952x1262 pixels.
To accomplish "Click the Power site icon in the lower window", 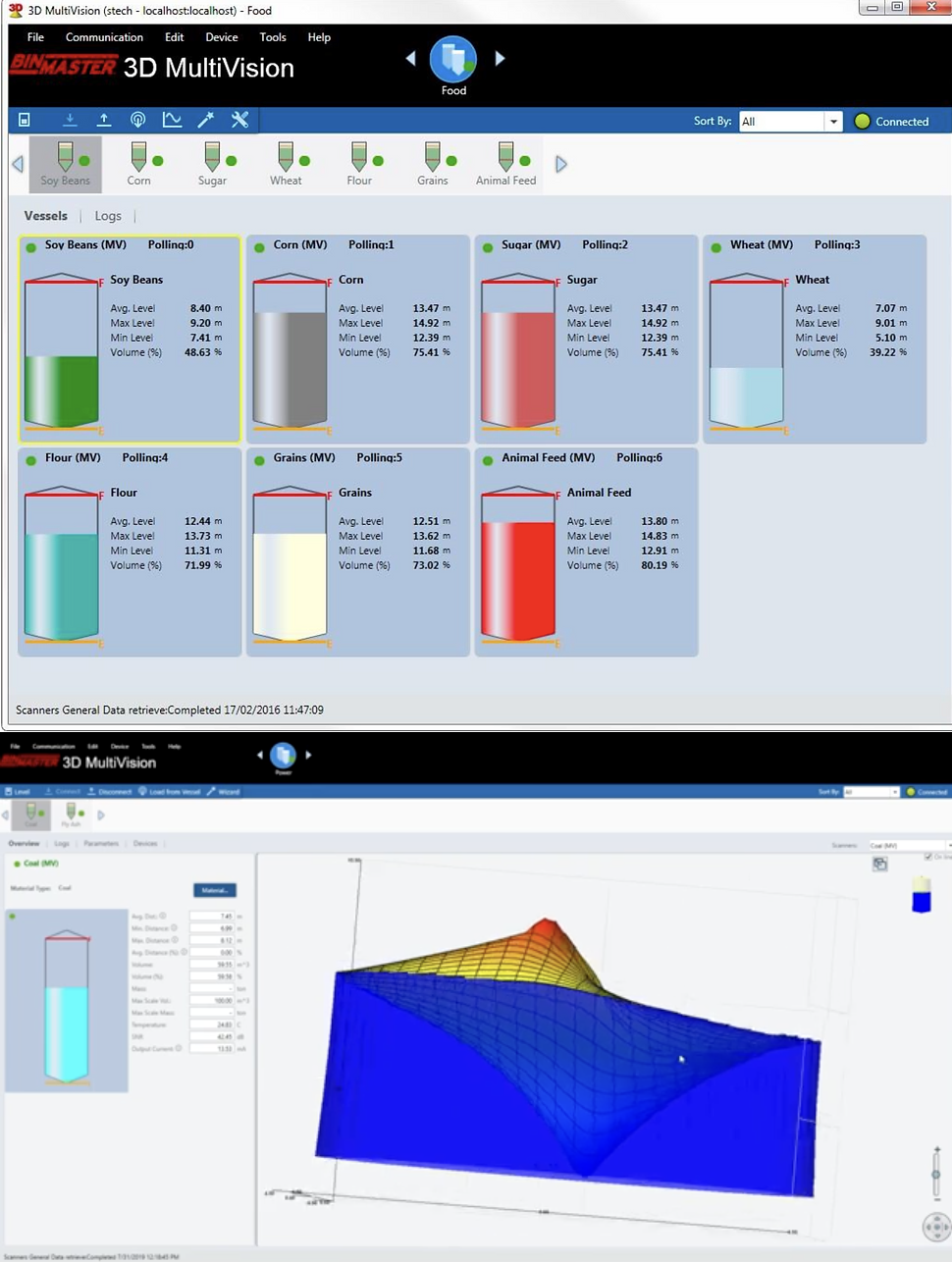I will point(284,755).
